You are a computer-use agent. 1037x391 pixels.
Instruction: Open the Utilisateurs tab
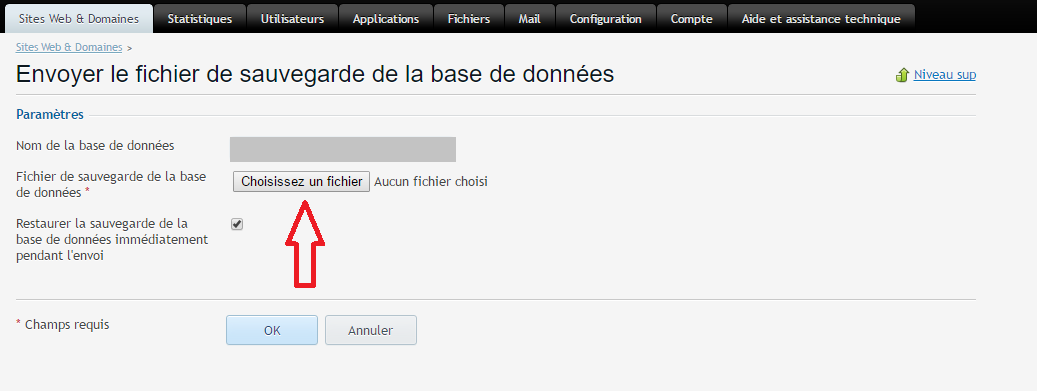tap(292, 19)
